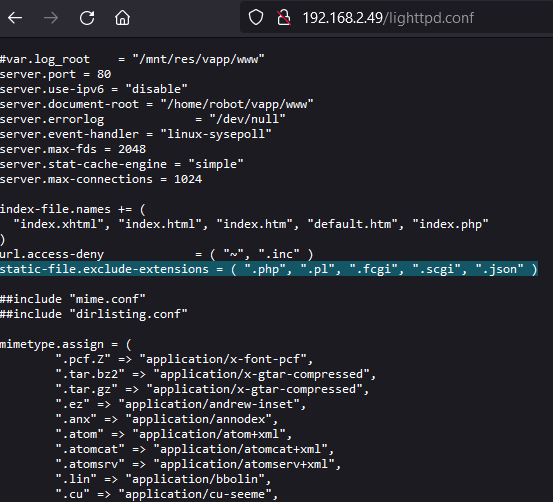Click the ".cu" cu-seeme line
This screenshot has height=502, width=553.
[x=167, y=494]
